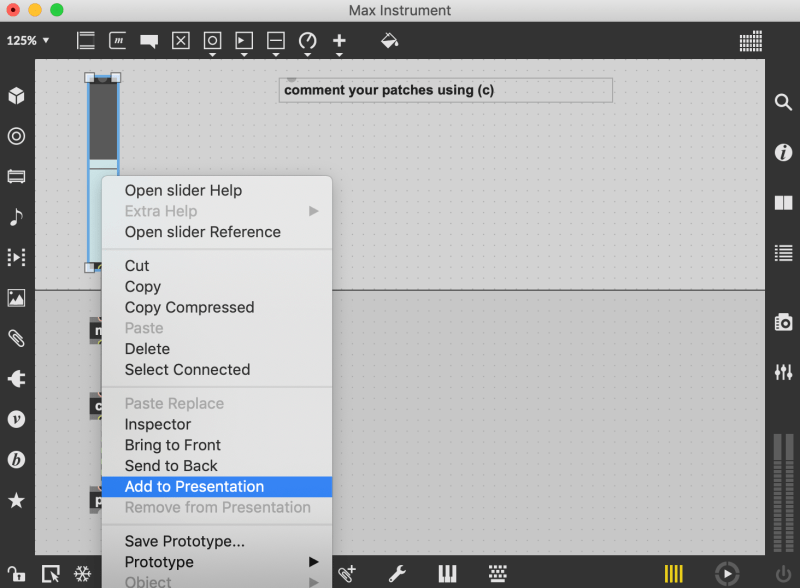Viewport: 800px width, 588px height.
Task: Select Copy Compressed menu entry
Action: coord(217,307)
